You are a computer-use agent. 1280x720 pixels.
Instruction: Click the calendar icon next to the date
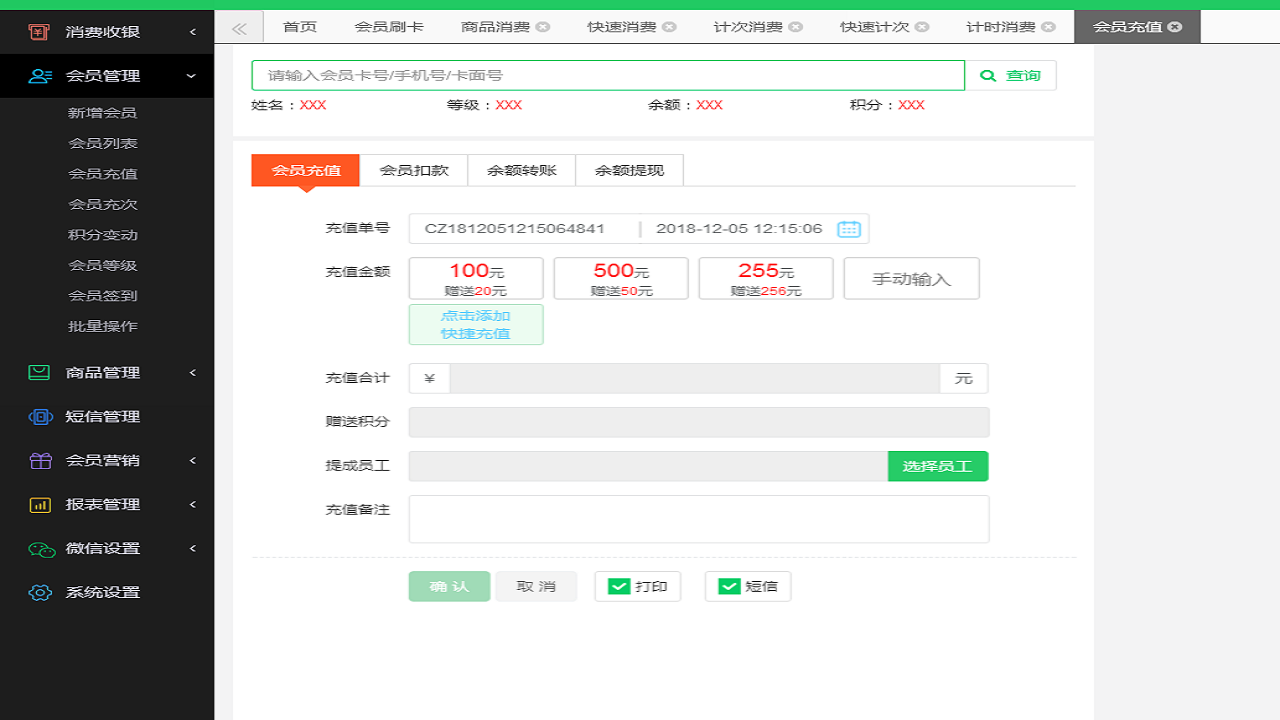[x=848, y=228]
